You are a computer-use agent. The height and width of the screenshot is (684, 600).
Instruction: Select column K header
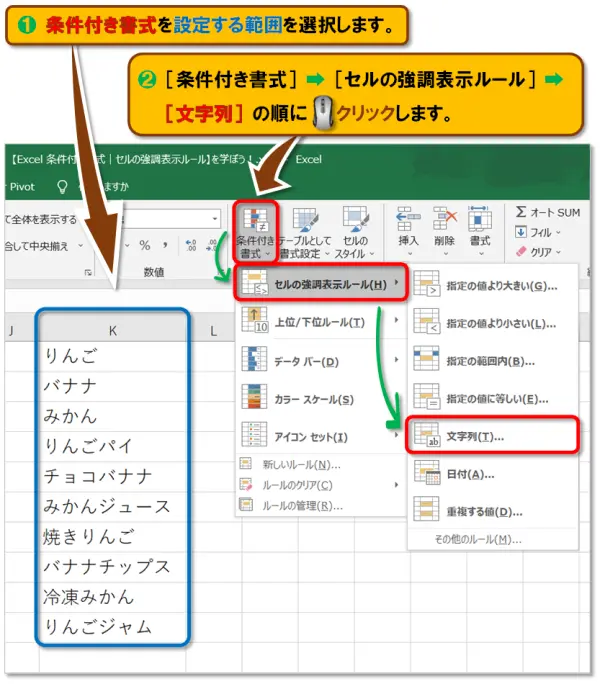pyautogui.click(x=113, y=330)
